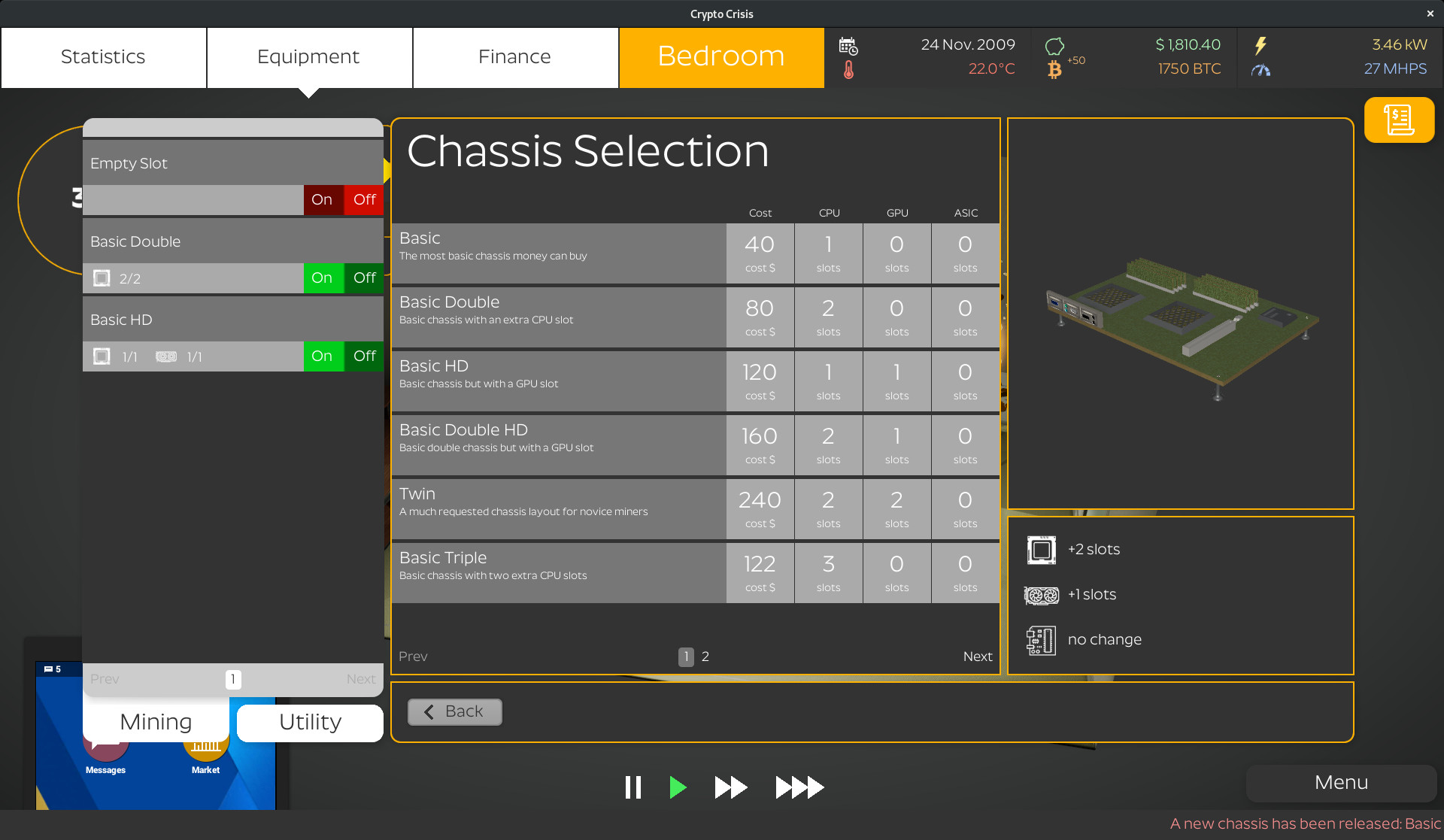
Task: Open the Menu
Action: (x=1340, y=782)
